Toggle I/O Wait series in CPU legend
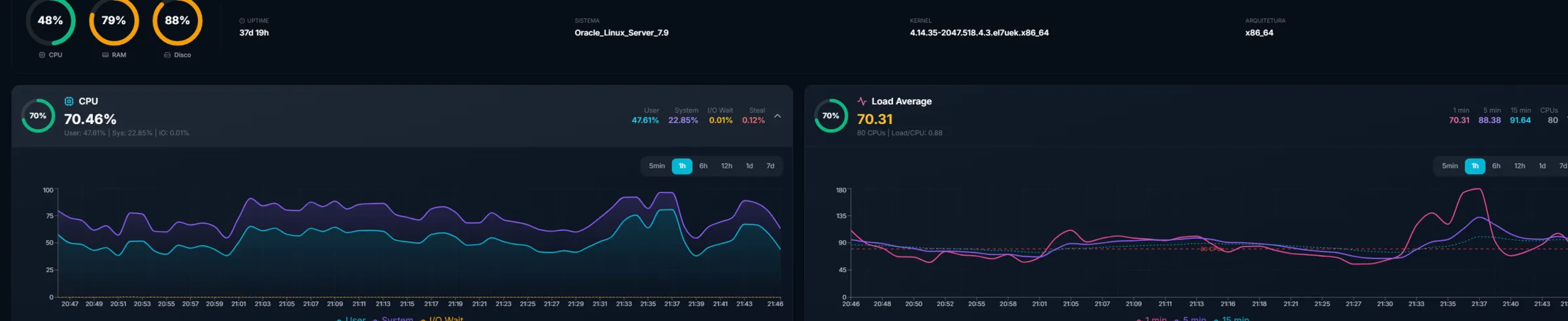This screenshot has width=1568, height=321. click(x=442, y=318)
